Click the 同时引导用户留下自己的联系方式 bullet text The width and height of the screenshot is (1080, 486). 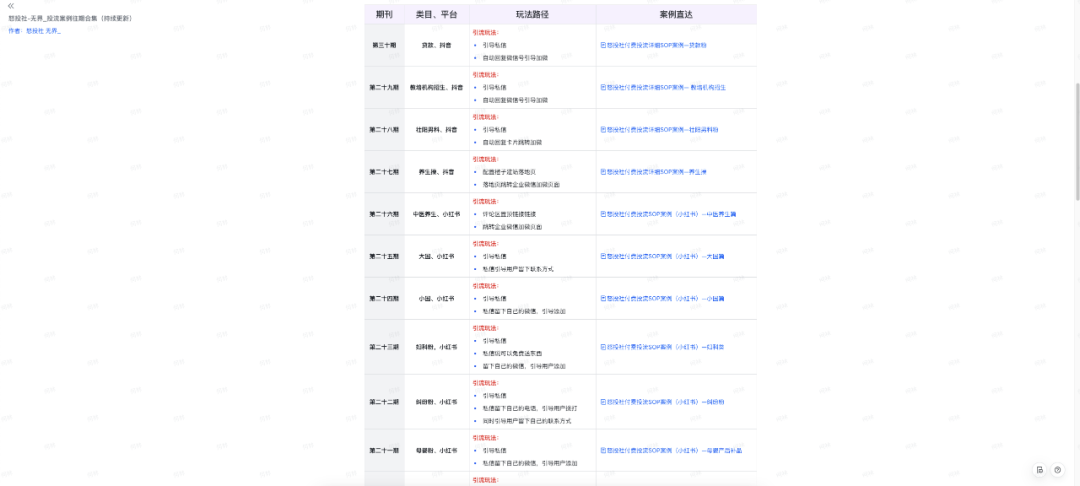527,421
